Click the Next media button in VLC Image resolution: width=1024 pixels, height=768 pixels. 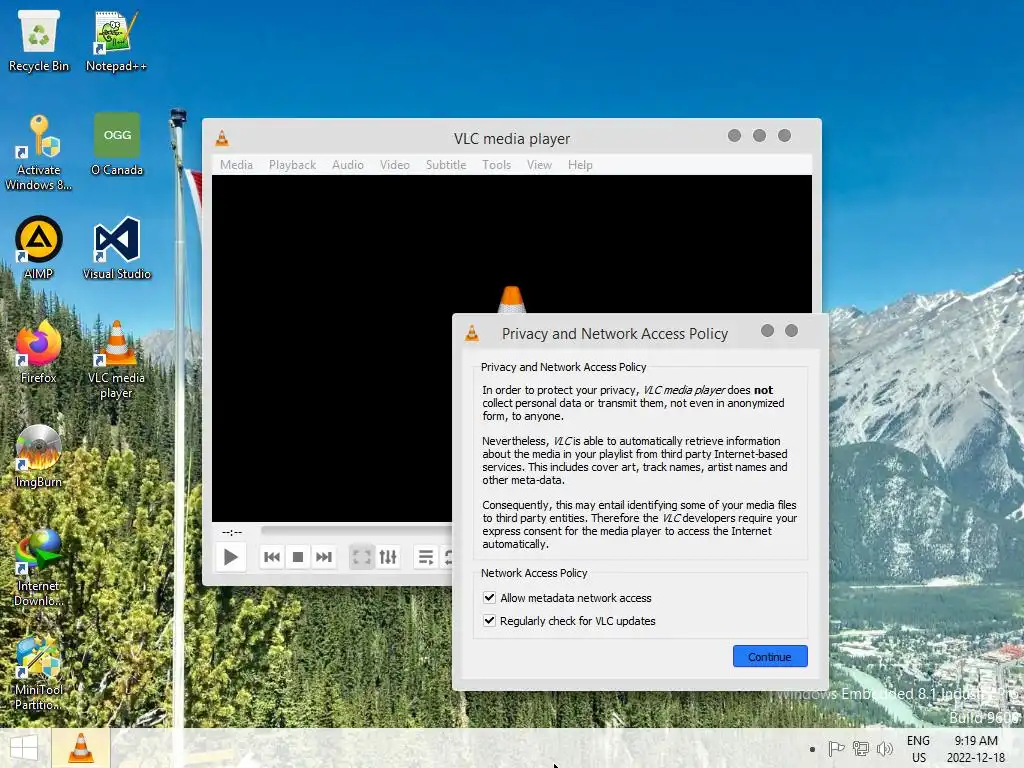point(324,557)
